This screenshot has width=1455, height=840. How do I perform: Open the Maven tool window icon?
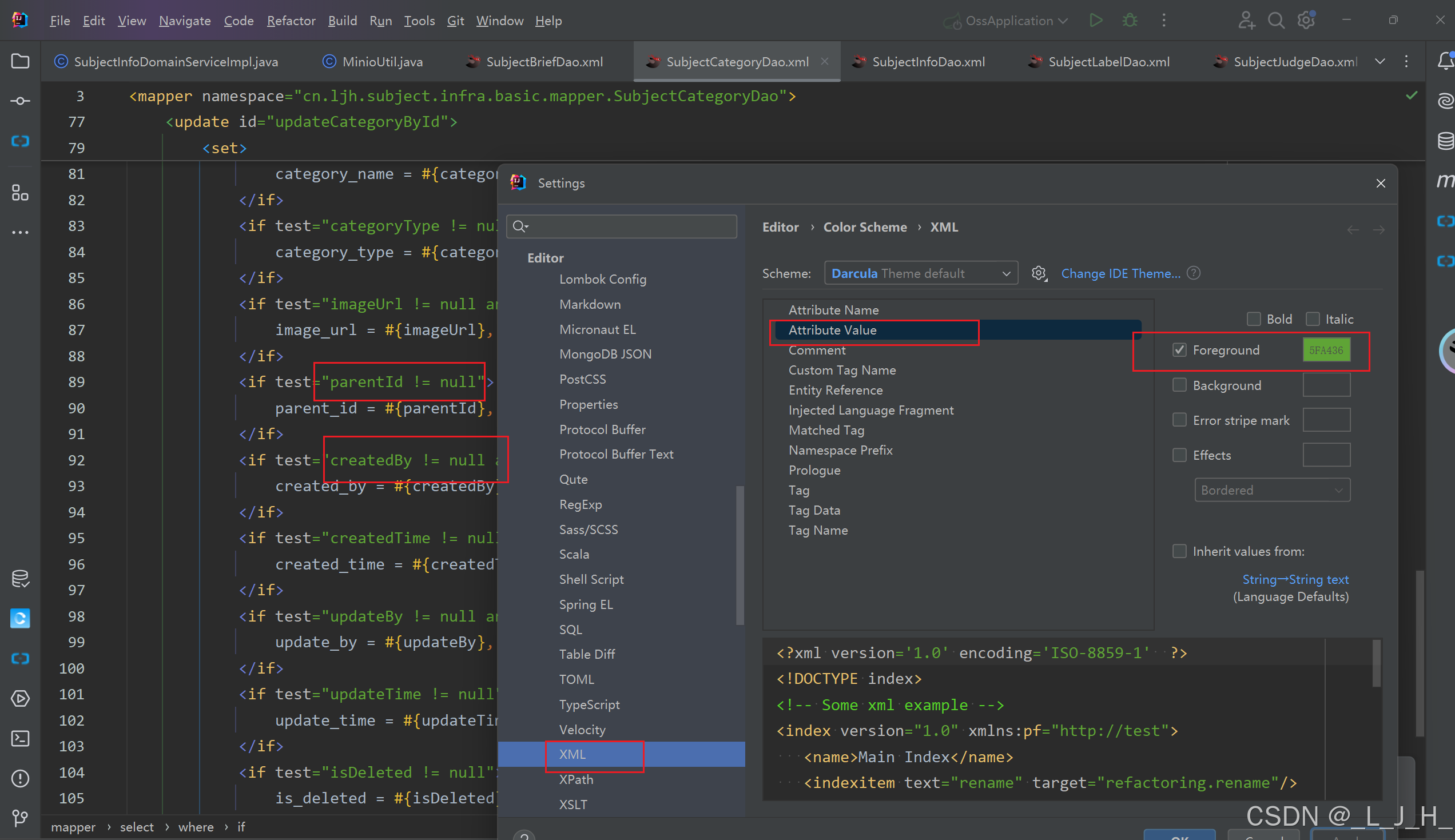(x=1445, y=181)
